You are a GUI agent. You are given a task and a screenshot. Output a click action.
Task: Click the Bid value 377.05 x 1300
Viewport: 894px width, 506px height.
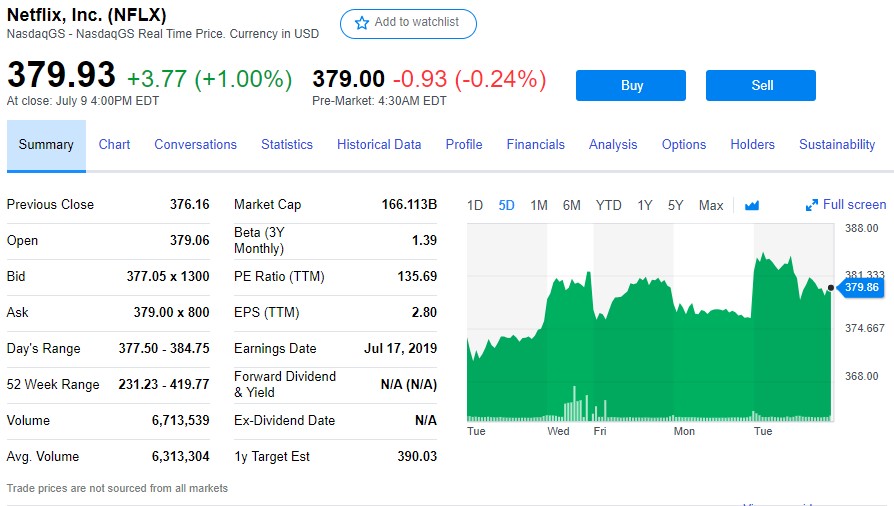[168, 276]
